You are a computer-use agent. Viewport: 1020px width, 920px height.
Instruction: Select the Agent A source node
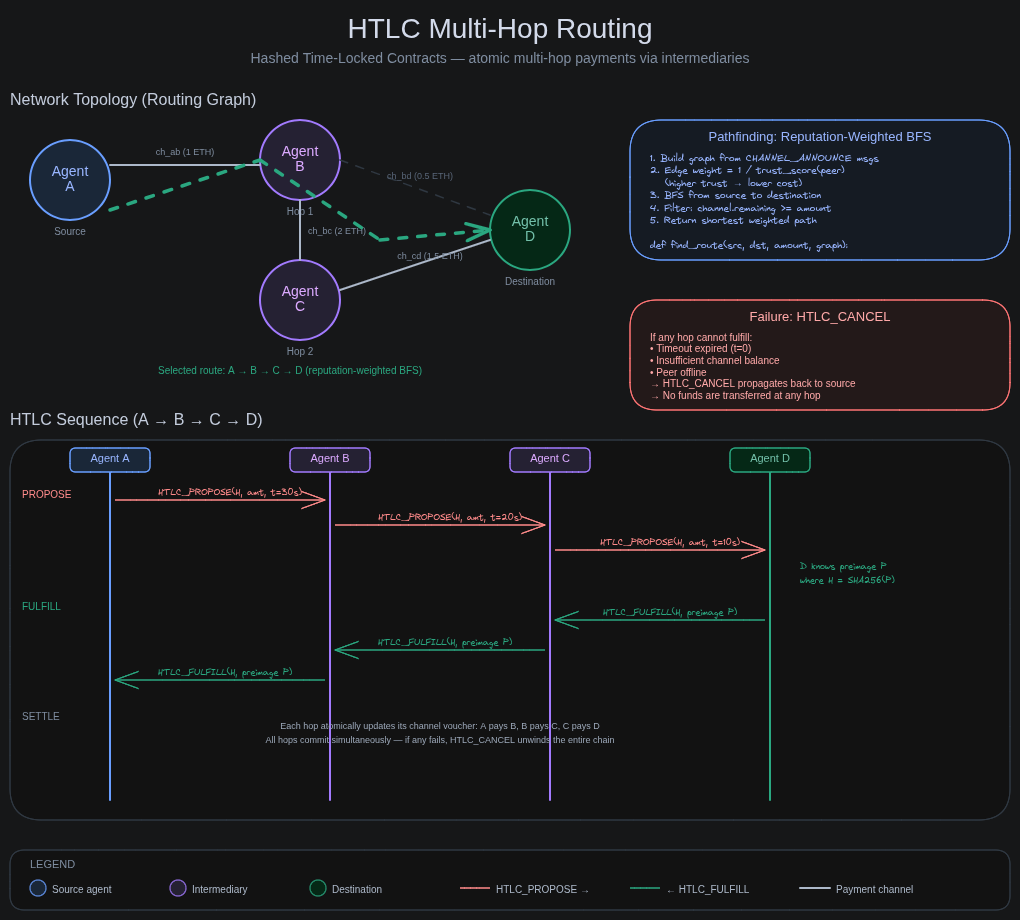(69, 179)
